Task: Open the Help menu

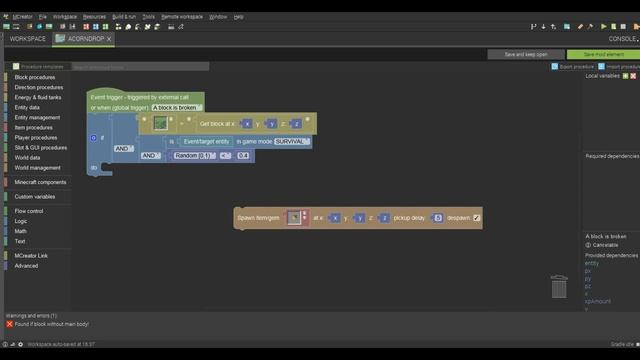Action: point(238,17)
